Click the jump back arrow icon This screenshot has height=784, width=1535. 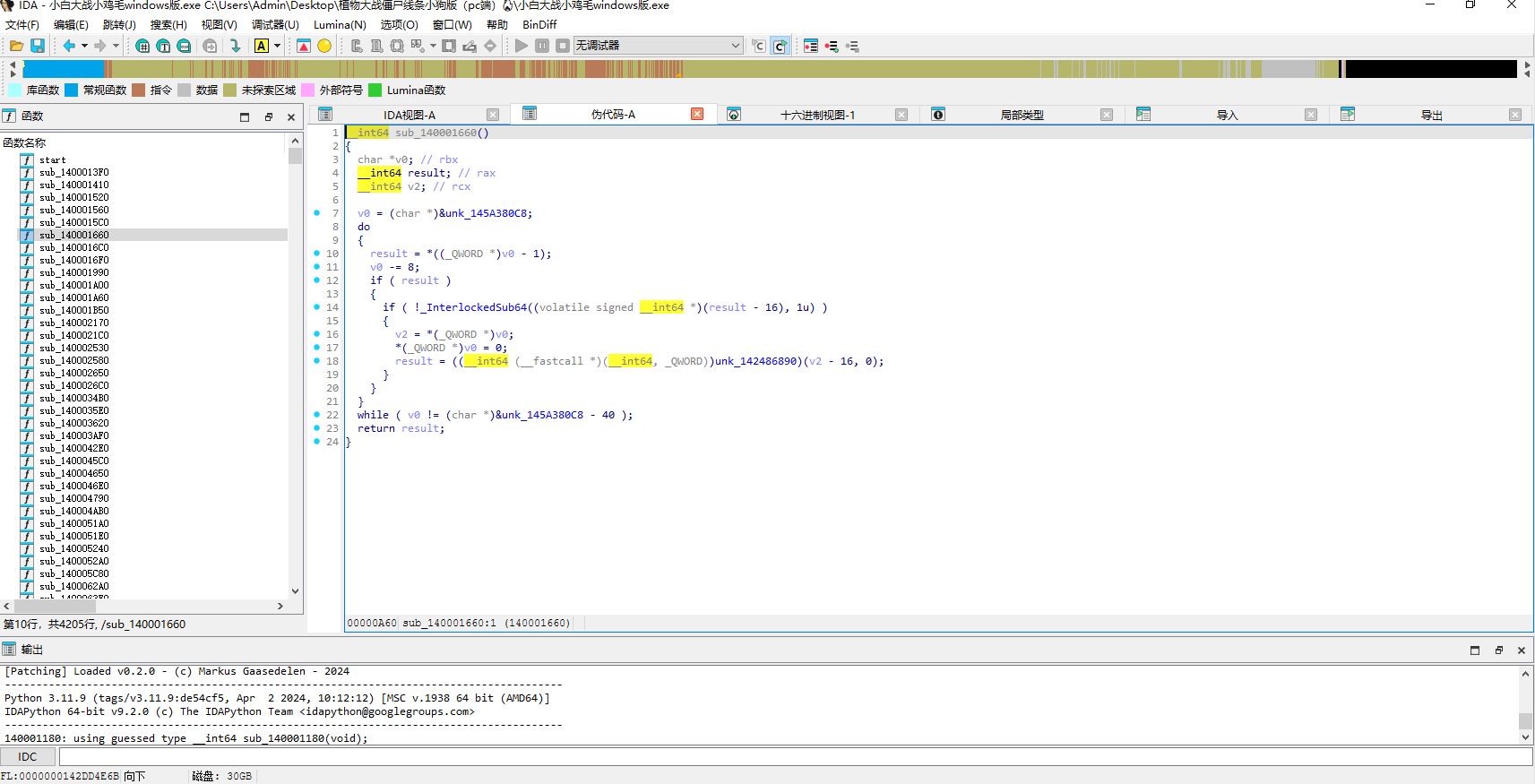click(x=69, y=46)
